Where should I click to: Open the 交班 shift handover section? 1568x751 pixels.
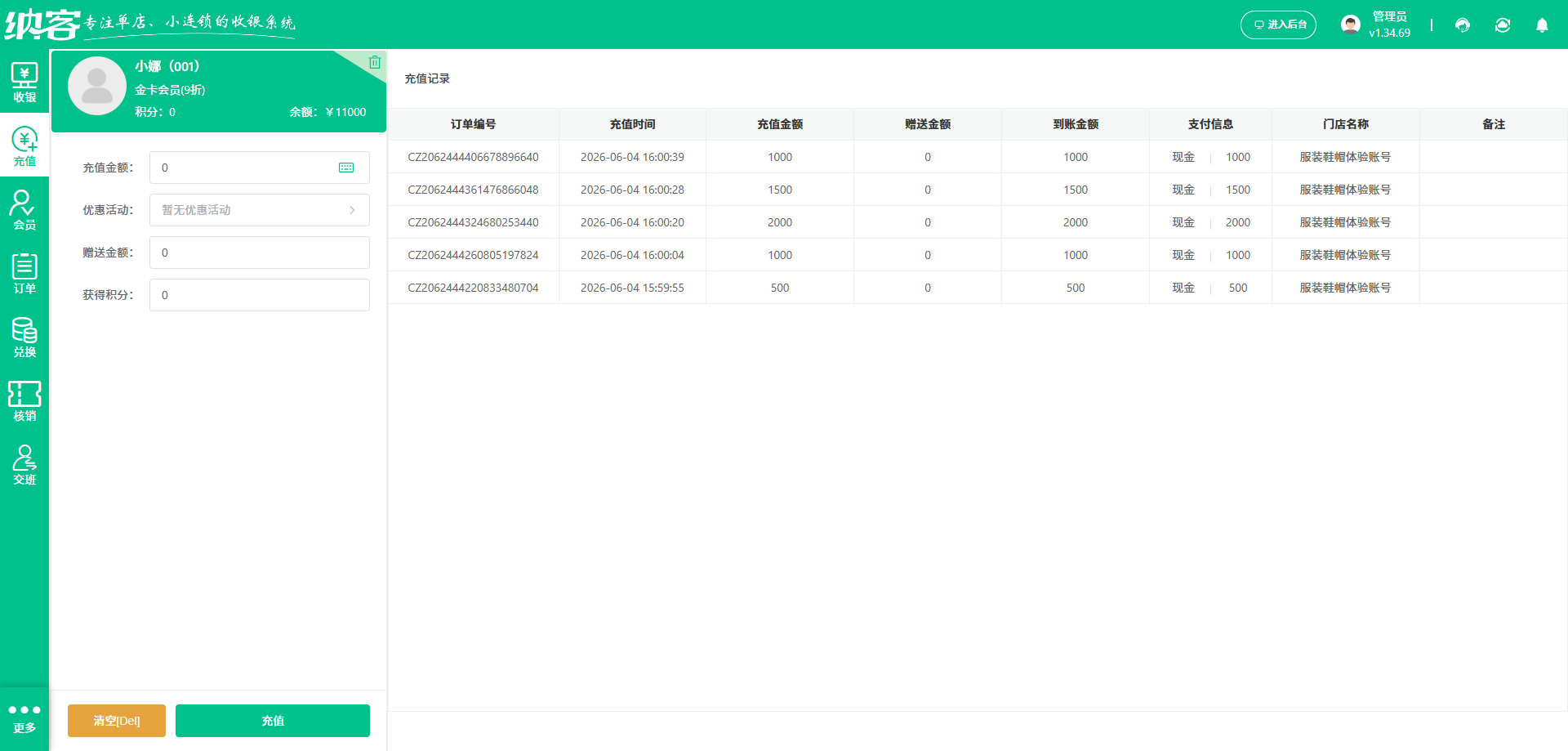point(24,465)
